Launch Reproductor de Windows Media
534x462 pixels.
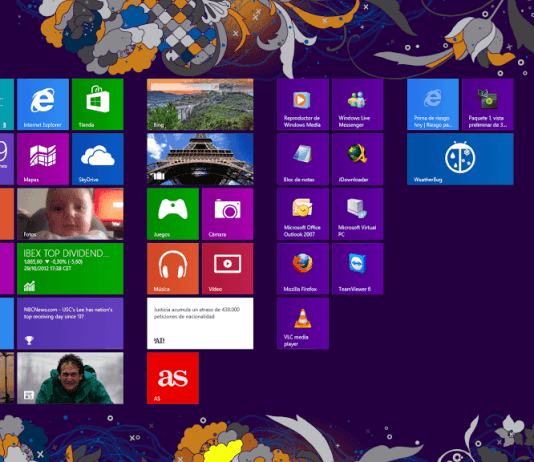(303, 104)
